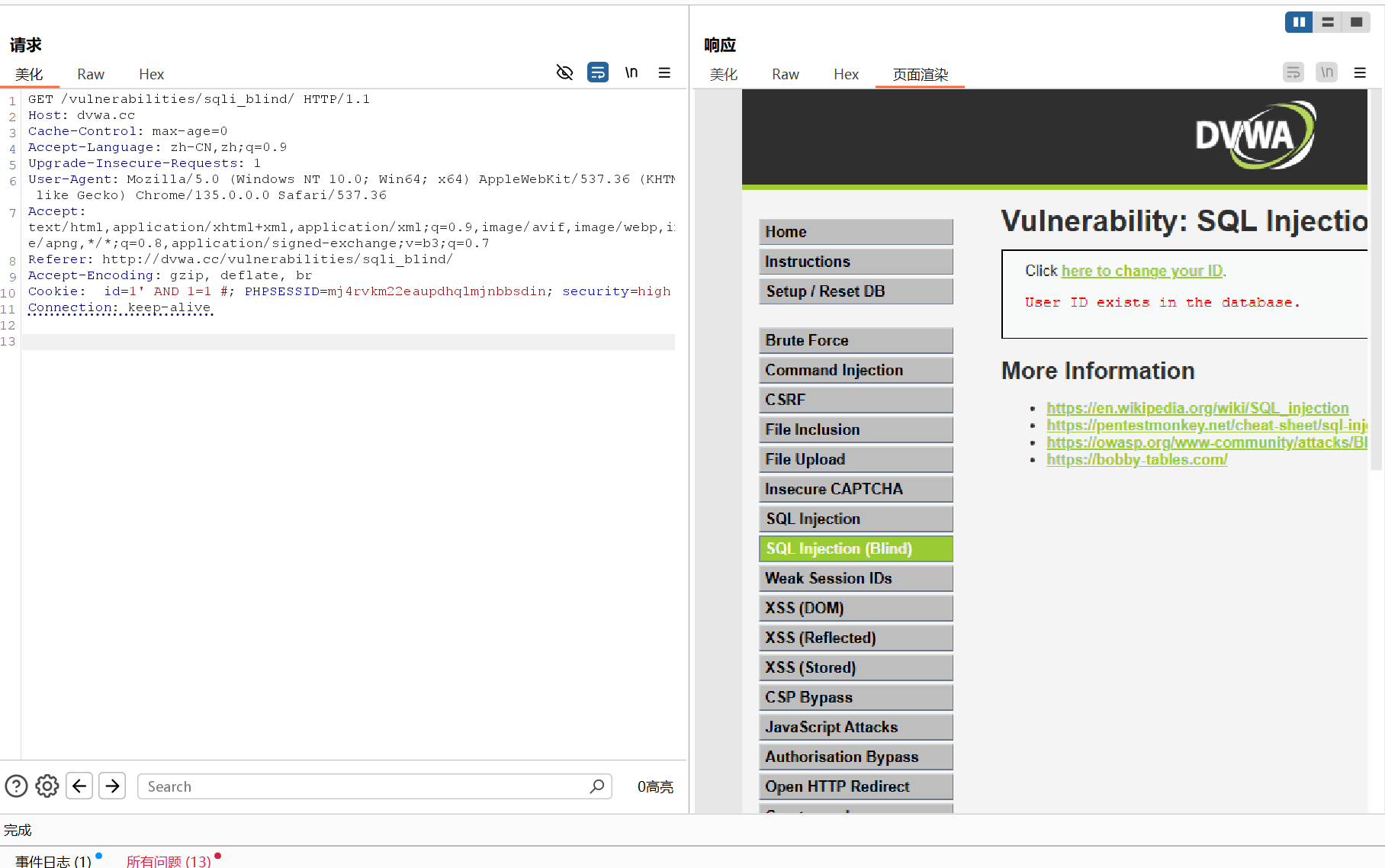Switch response view to Raw tab
Viewport: 1385px width, 868px height.
tap(786, 74)
